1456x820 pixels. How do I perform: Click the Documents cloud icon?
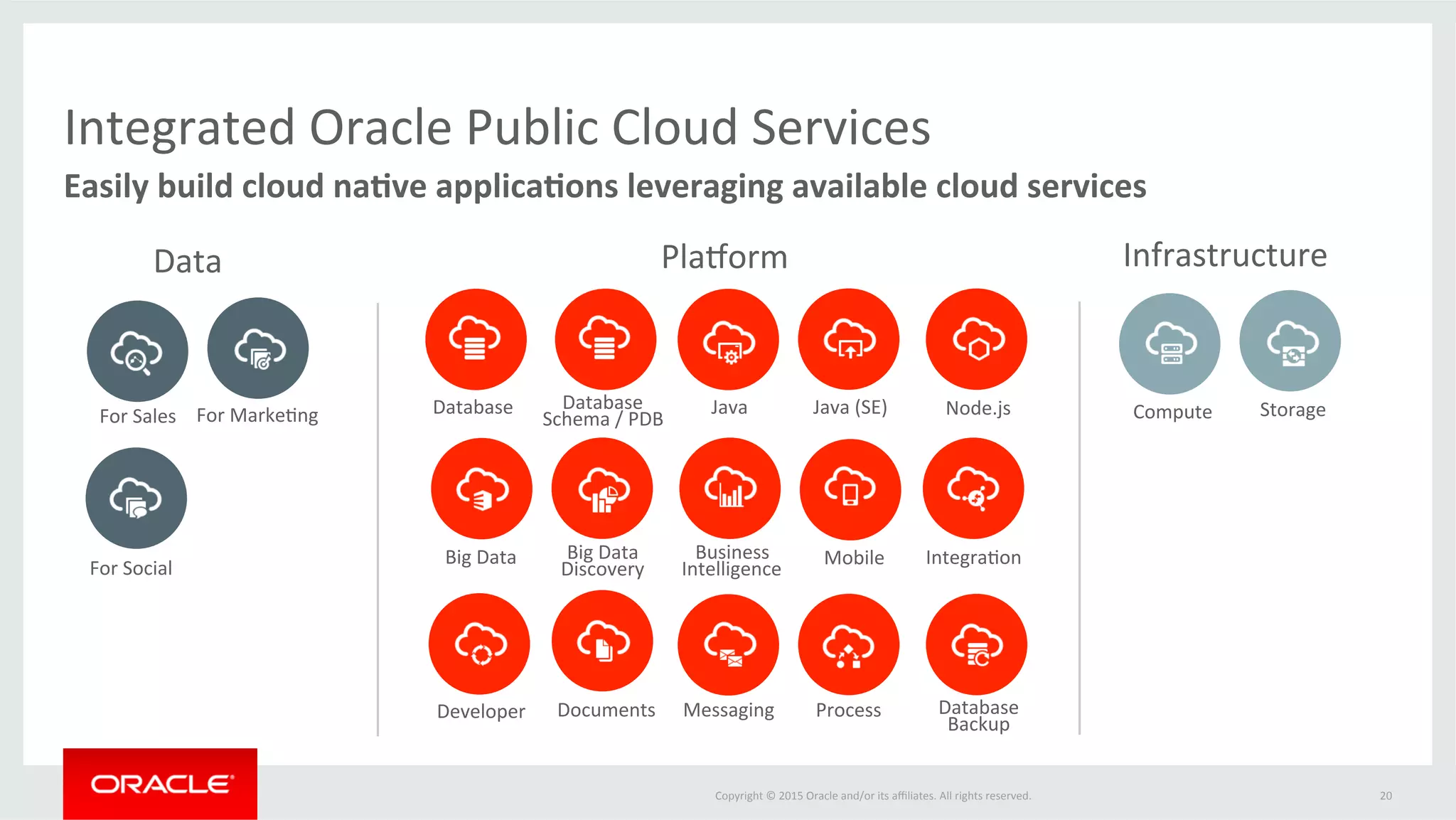(602, 641)
